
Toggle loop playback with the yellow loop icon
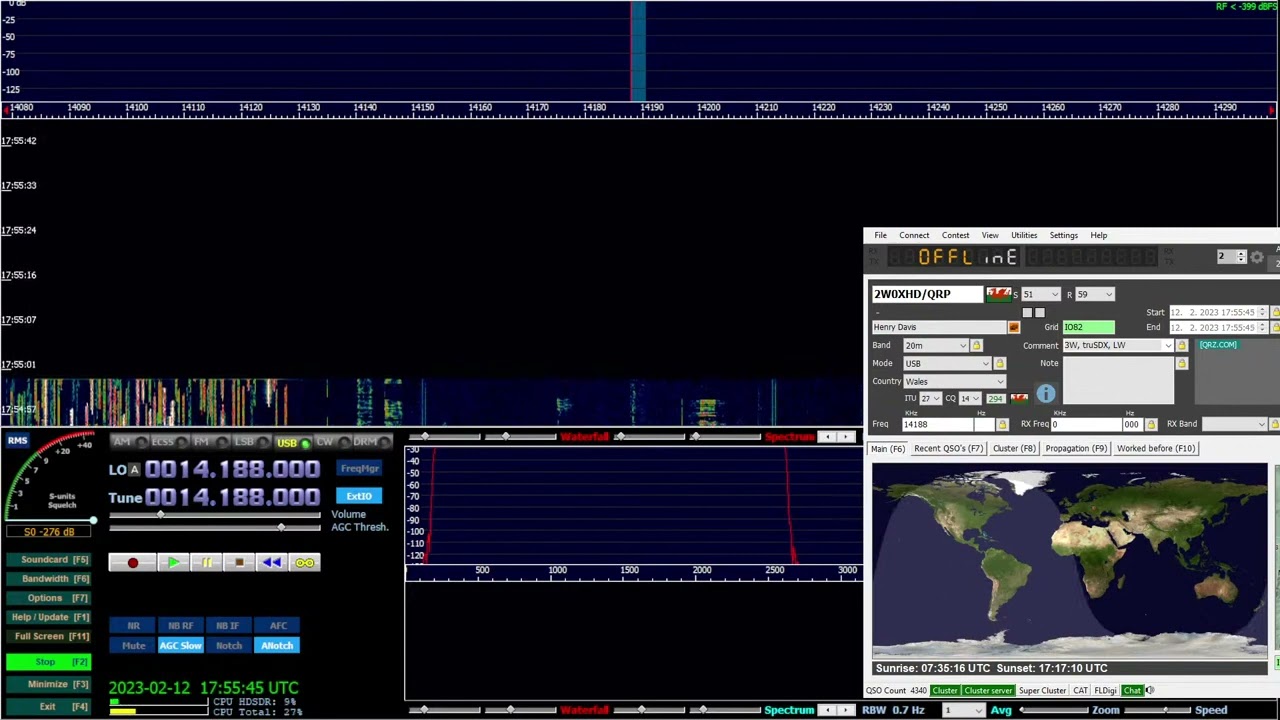[x=305, y=563]
